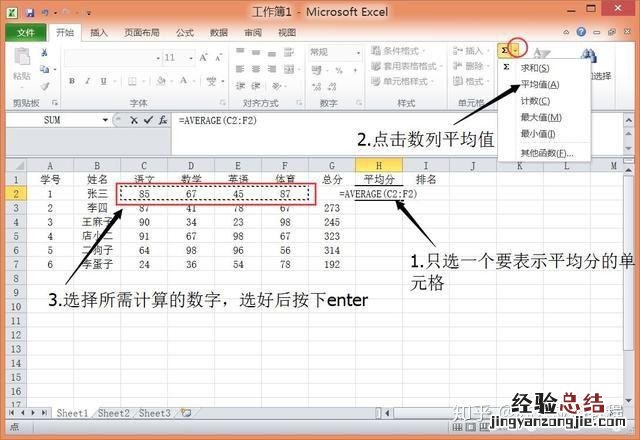Toggle Italic formatting
The width and height of the screenshot is (640, 440).
pos(87,81)
